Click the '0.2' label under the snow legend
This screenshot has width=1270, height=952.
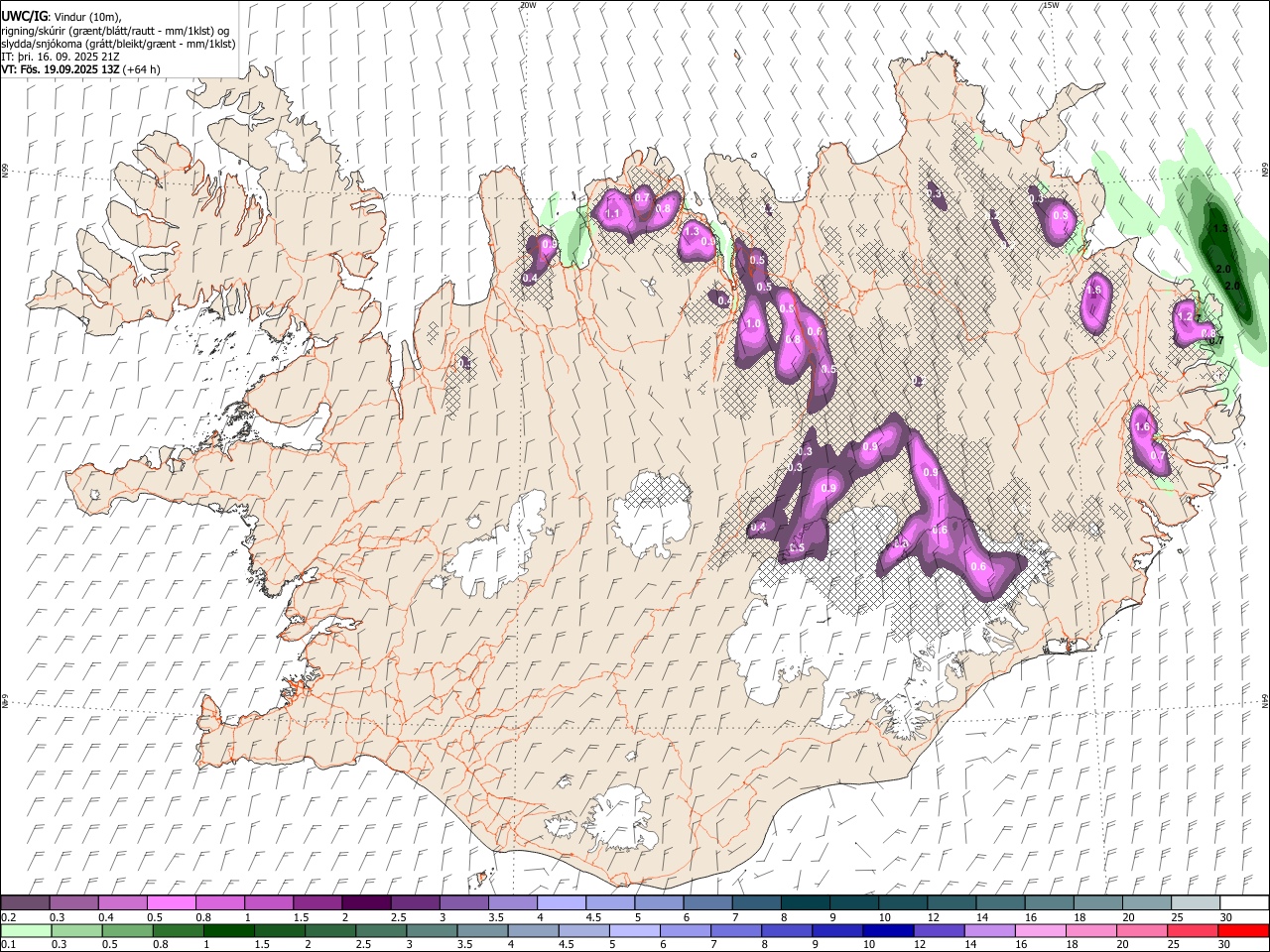click(7, 917)
